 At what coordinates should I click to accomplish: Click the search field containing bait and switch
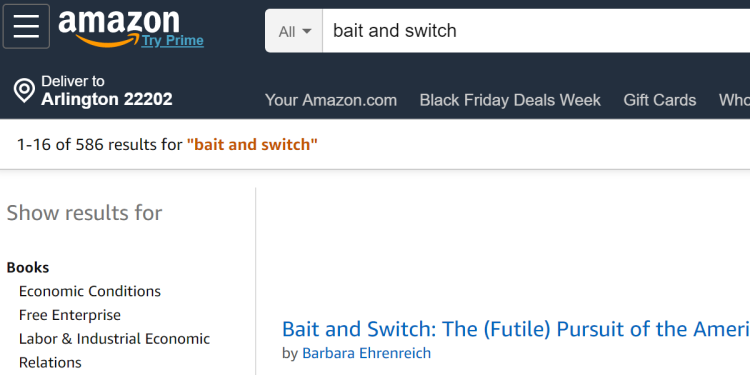coord(536,31)
